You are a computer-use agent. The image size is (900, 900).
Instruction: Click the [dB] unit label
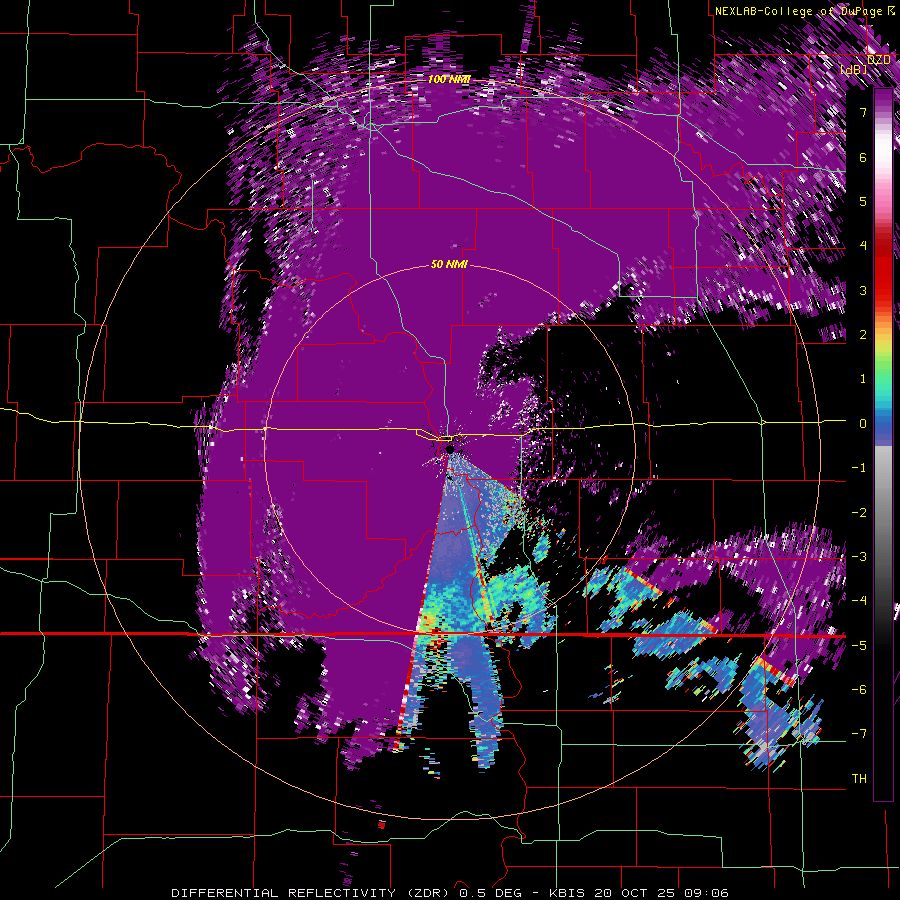[x=854, y=70]
